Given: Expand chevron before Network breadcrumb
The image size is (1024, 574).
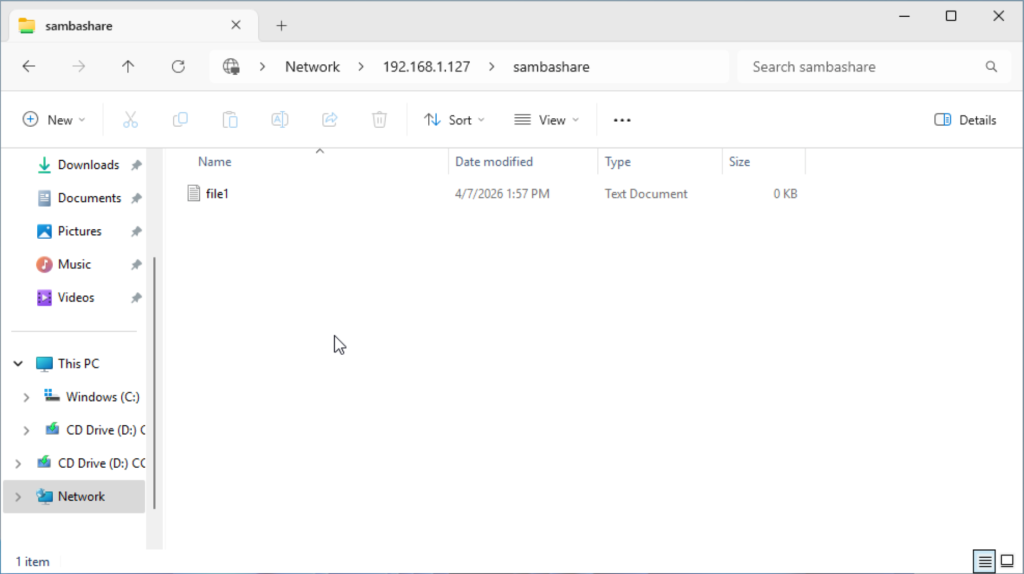Looking at the screenshot, I should tap(263, 67).
